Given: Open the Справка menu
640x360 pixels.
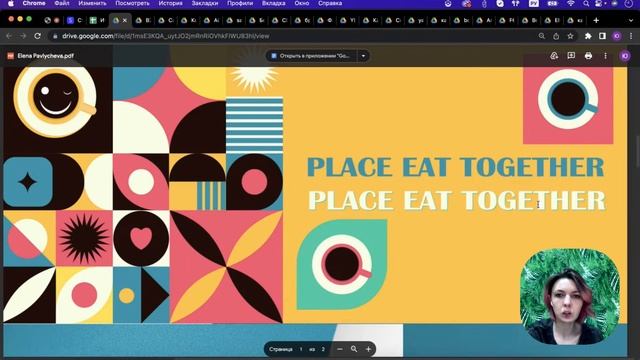Looking at the screenshot, I should [330, 3].
